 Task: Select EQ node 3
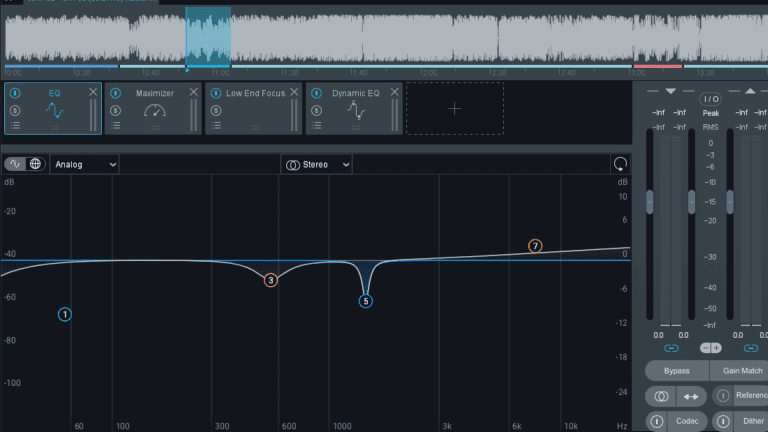270,280
